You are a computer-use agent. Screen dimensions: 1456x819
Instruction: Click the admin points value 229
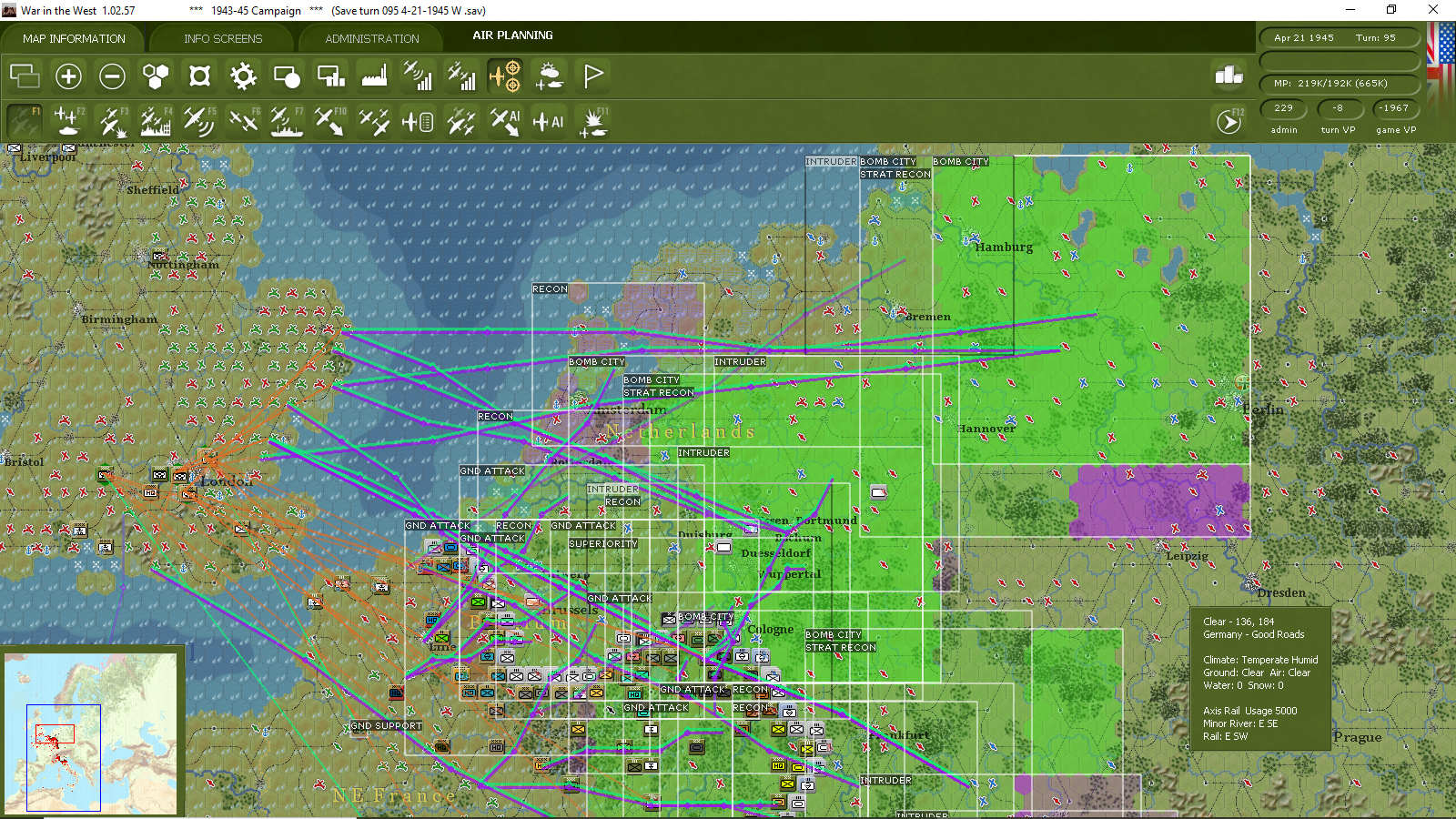1284,108
